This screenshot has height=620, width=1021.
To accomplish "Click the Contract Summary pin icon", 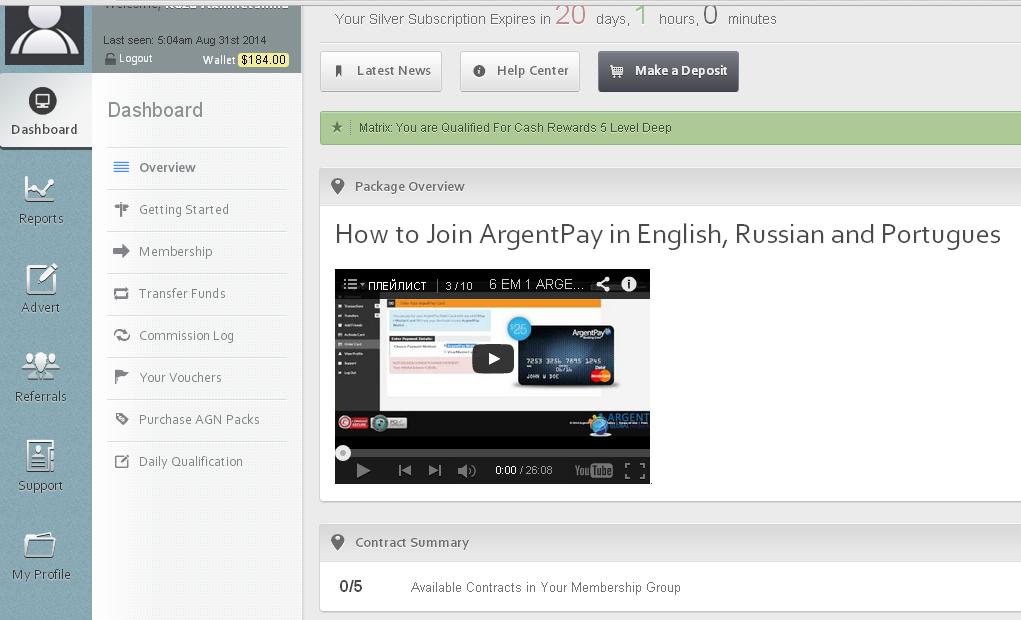I will pyautogui.click(x=337, y=542).
